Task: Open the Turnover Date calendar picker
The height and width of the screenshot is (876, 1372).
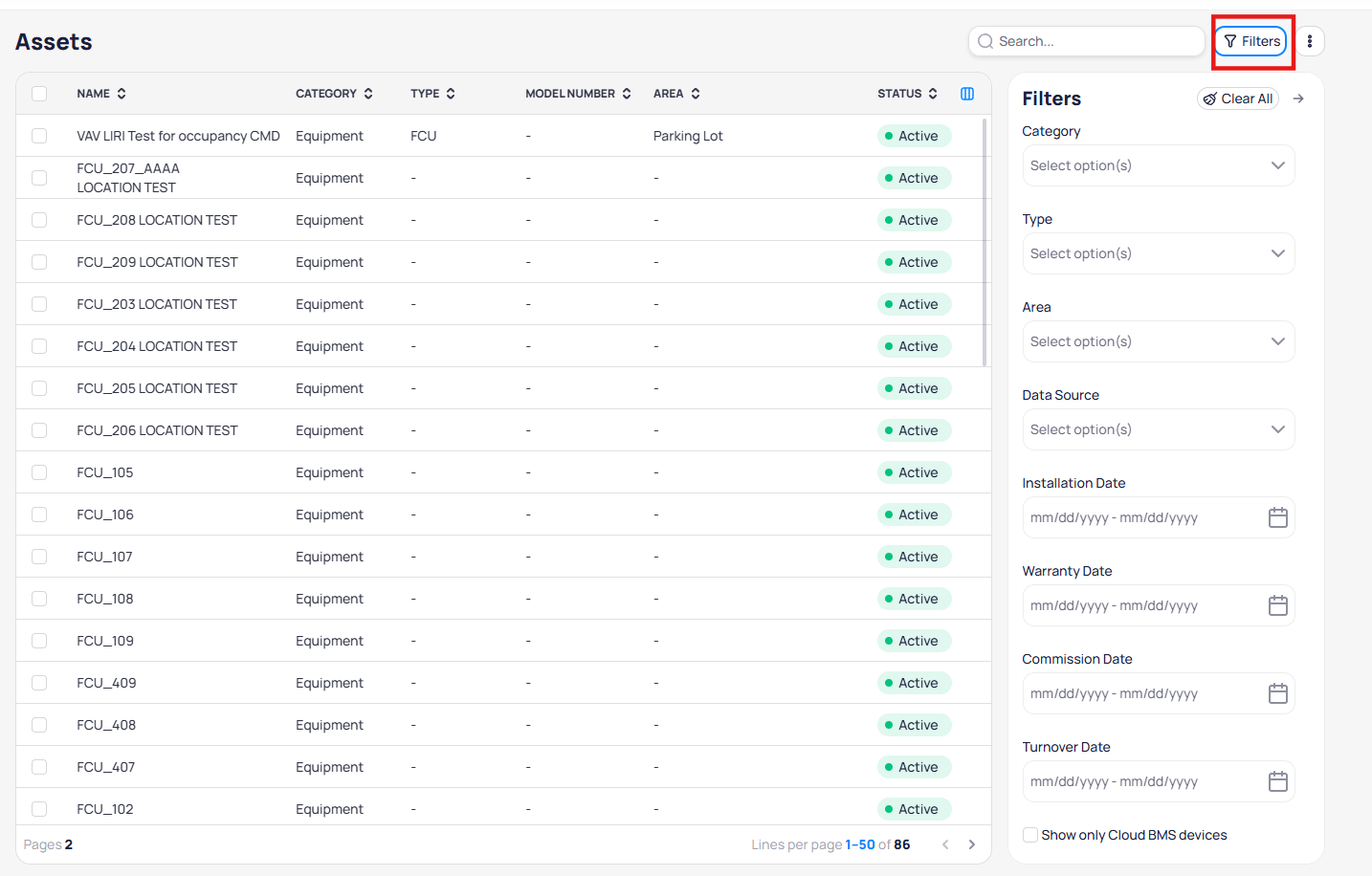Action: point(1277,781)
